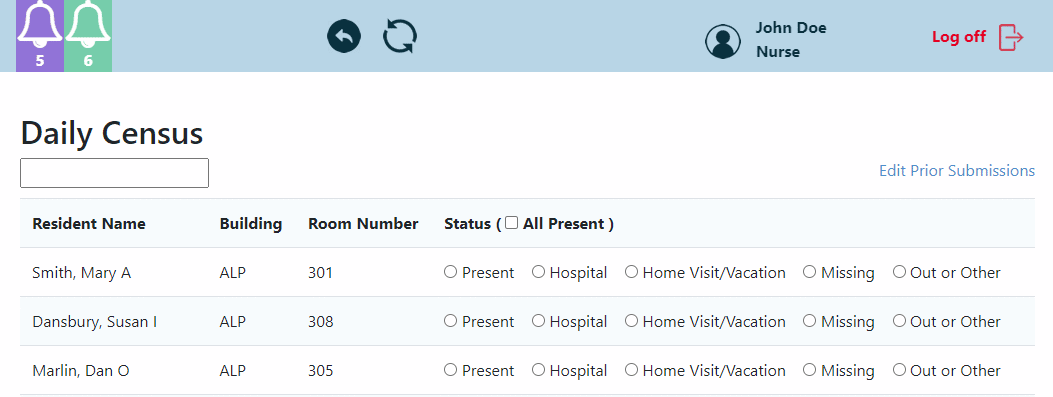Image resolution: width=1053 pixels, height=397 pixels.
Task: Select Hospital for Smith, Mary A
Action: (539, 272)
